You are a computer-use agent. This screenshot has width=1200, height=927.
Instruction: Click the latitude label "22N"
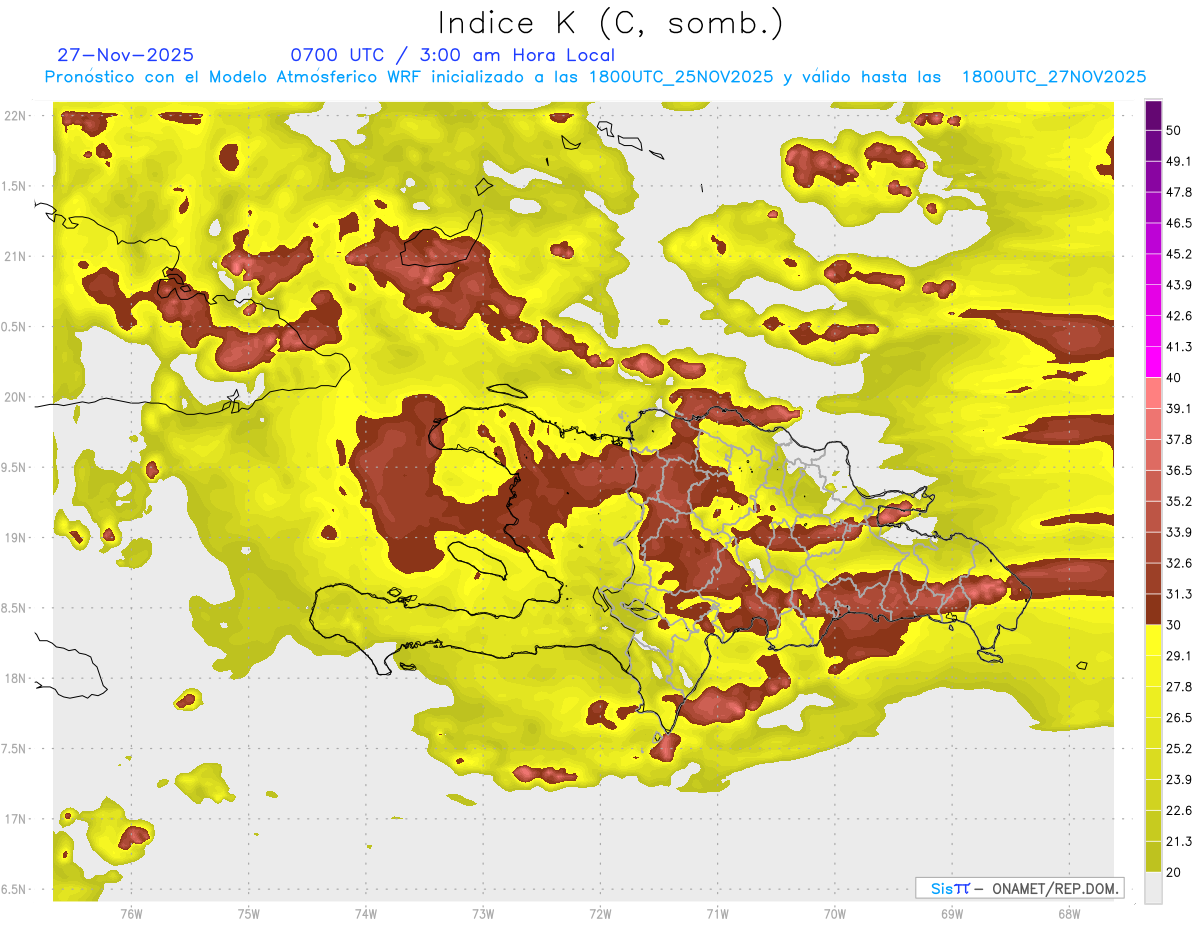click(15, 116)
